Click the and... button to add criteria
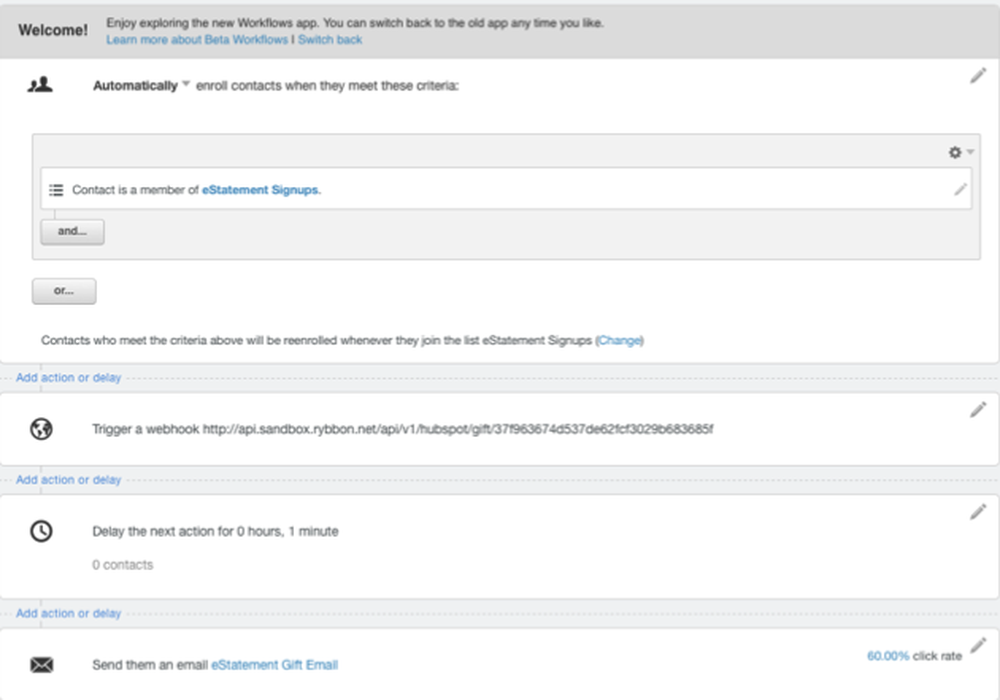 pyautogui.click(x=71, y=231)
